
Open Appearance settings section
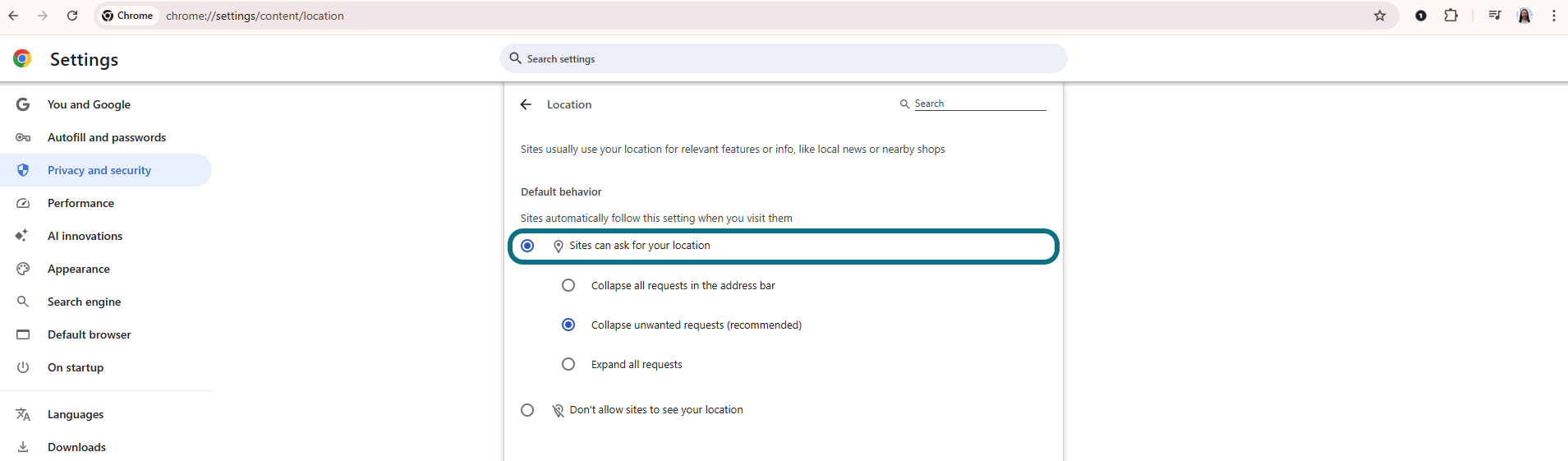pos(106,269)
